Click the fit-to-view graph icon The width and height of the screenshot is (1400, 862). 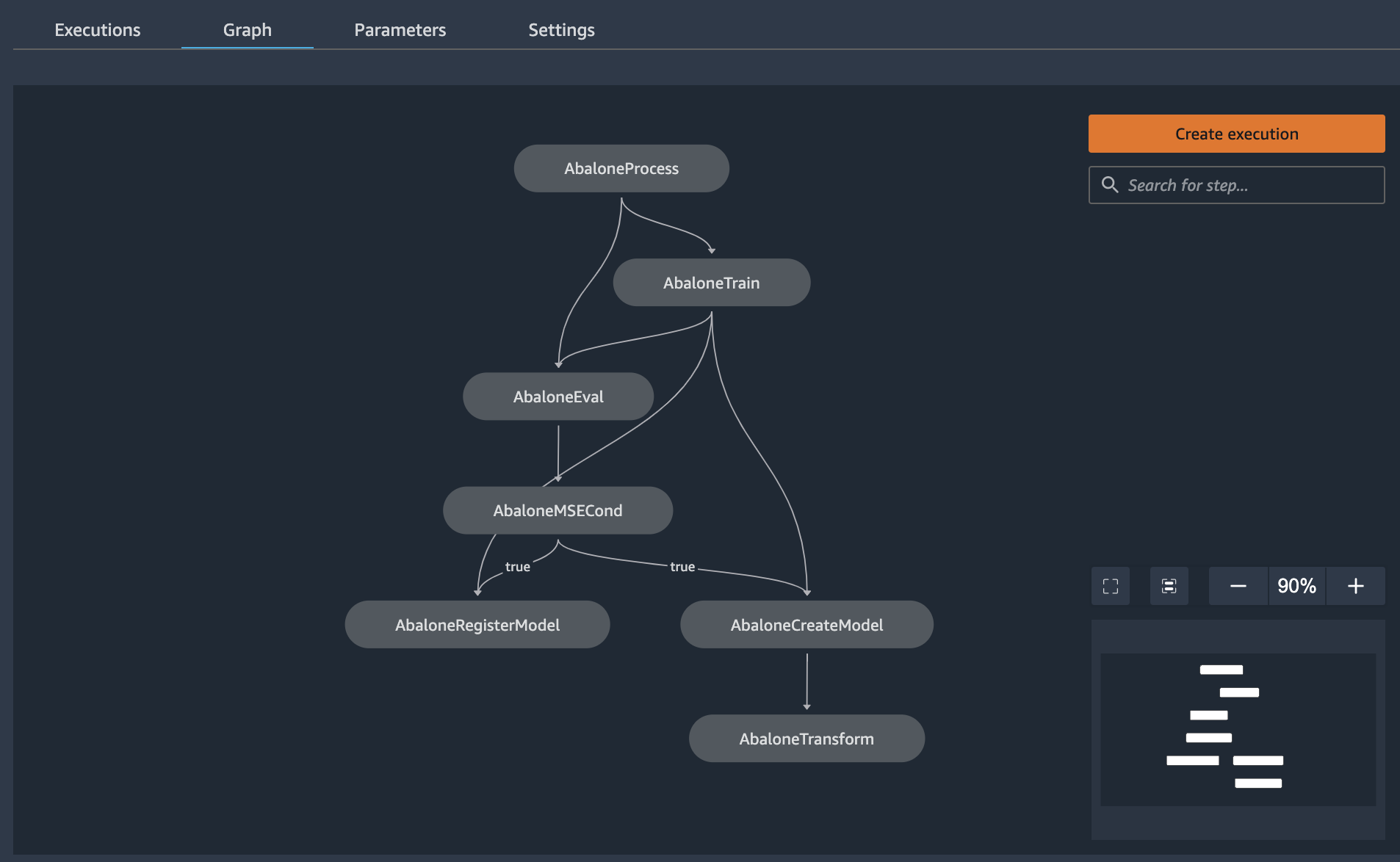(1169, 586)
